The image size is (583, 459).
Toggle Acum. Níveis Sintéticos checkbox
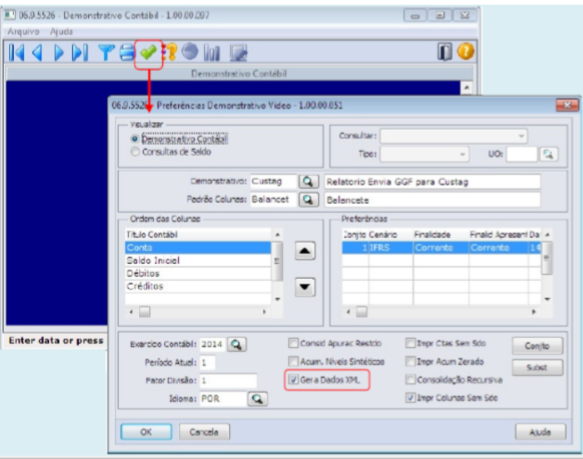point(293,361)
